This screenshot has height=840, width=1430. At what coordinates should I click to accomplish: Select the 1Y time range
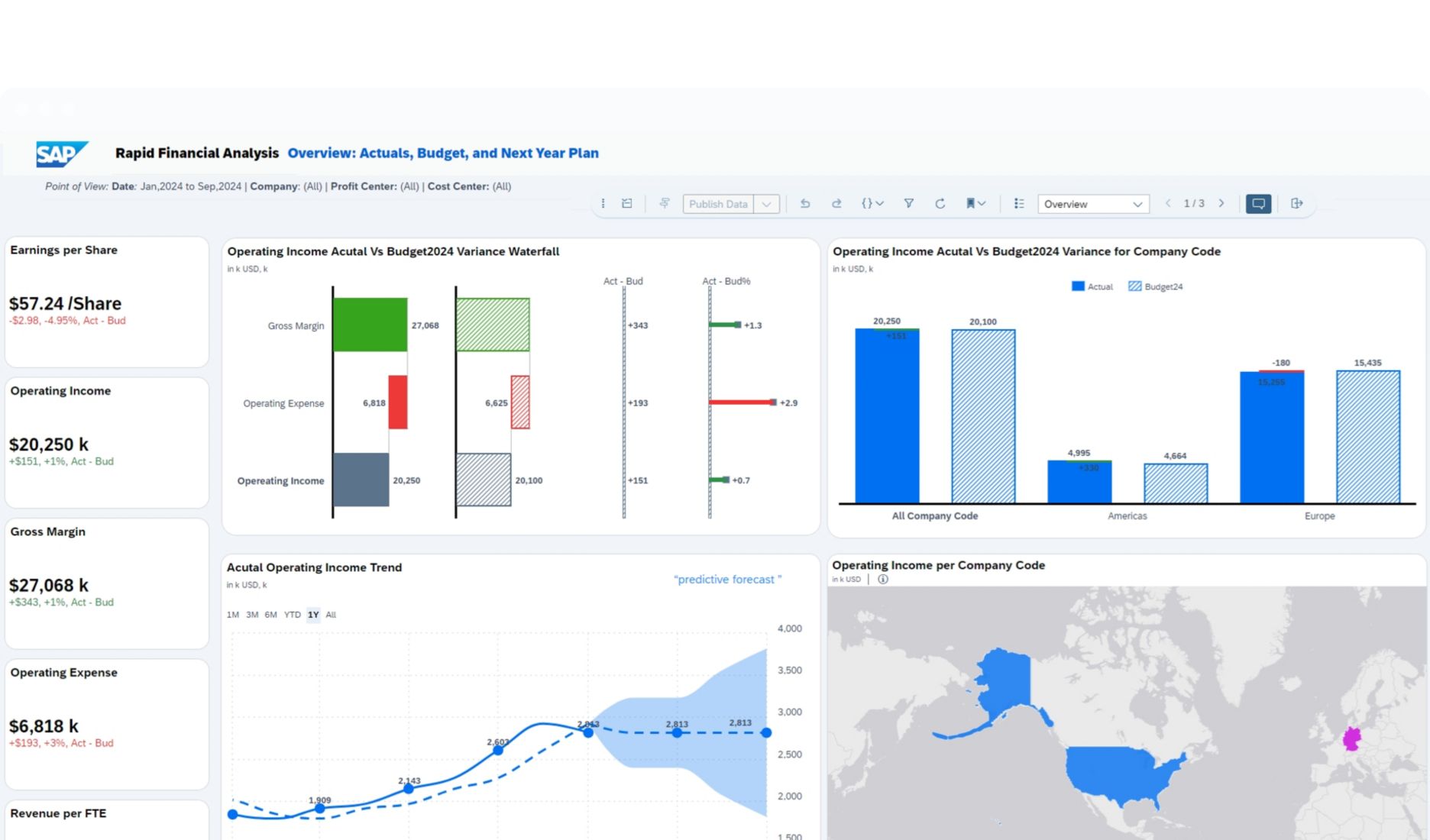click(x=313, y=615)
